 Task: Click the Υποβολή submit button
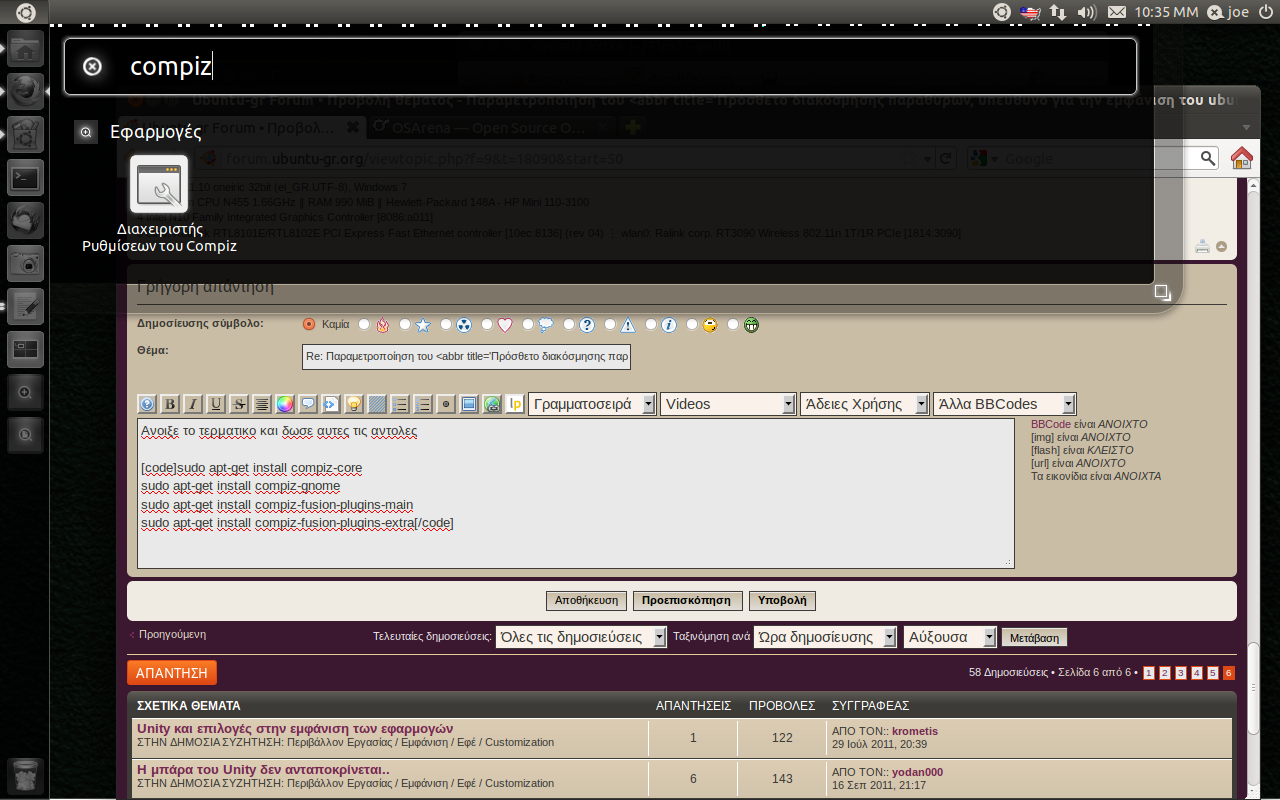coord(783,601)
